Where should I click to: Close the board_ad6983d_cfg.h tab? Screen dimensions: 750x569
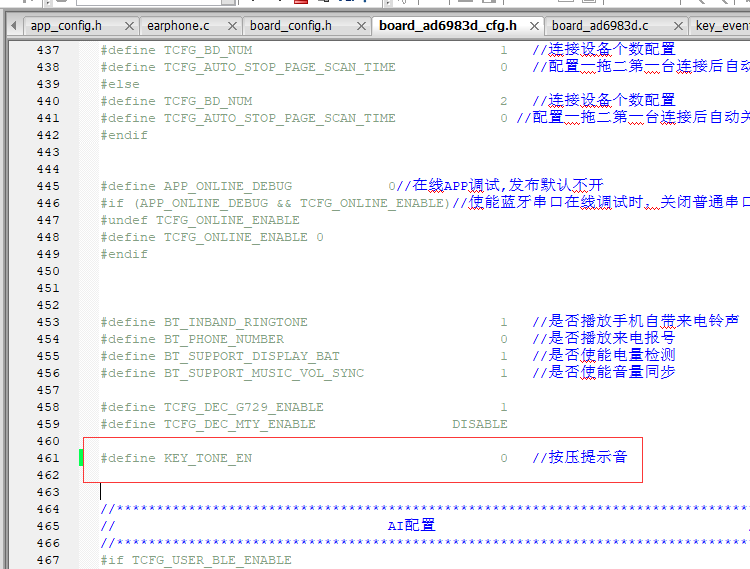point(534,26)
